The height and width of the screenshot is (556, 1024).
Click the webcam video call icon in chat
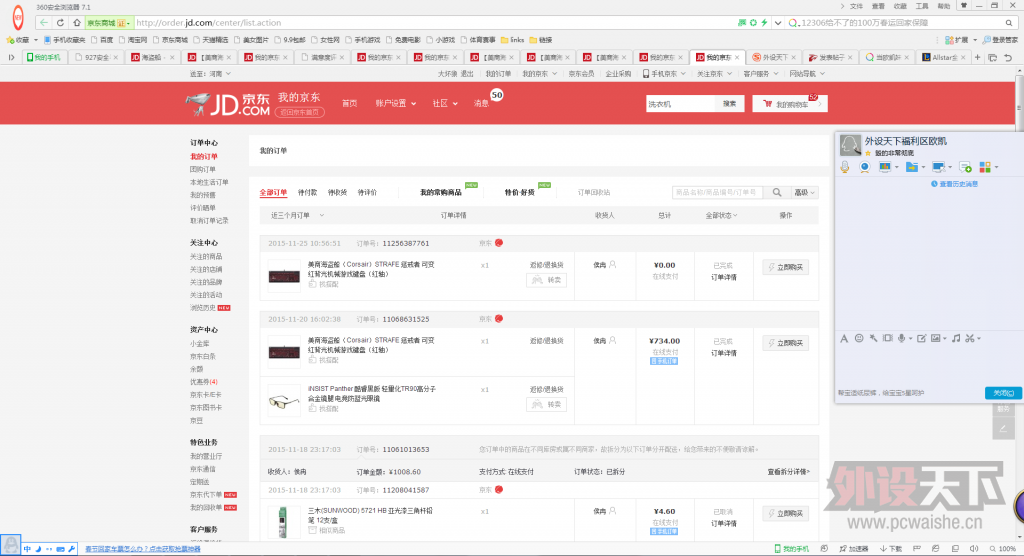coord(865,167)
